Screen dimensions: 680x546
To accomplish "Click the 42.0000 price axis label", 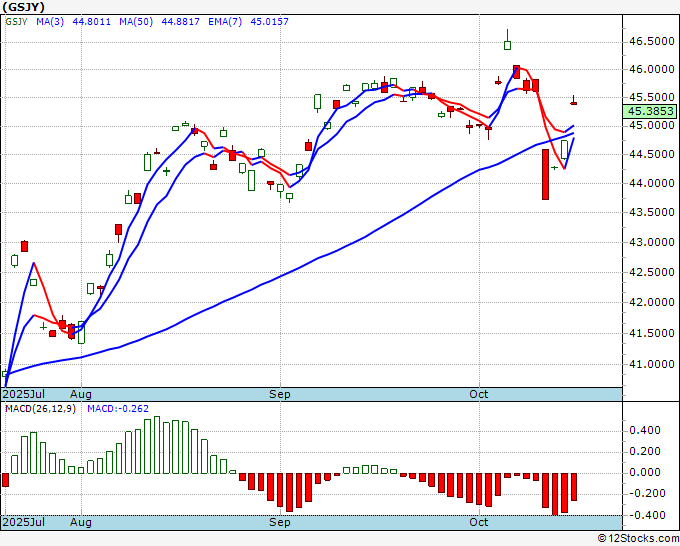I will coord(652,302).
